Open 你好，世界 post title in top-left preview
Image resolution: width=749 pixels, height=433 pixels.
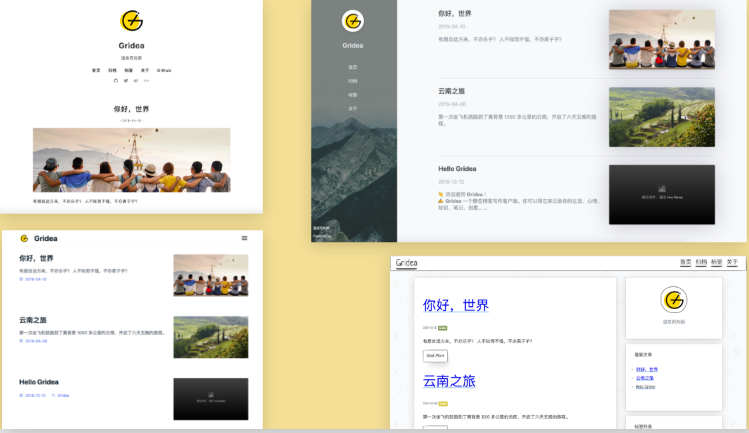coord(131,109)
